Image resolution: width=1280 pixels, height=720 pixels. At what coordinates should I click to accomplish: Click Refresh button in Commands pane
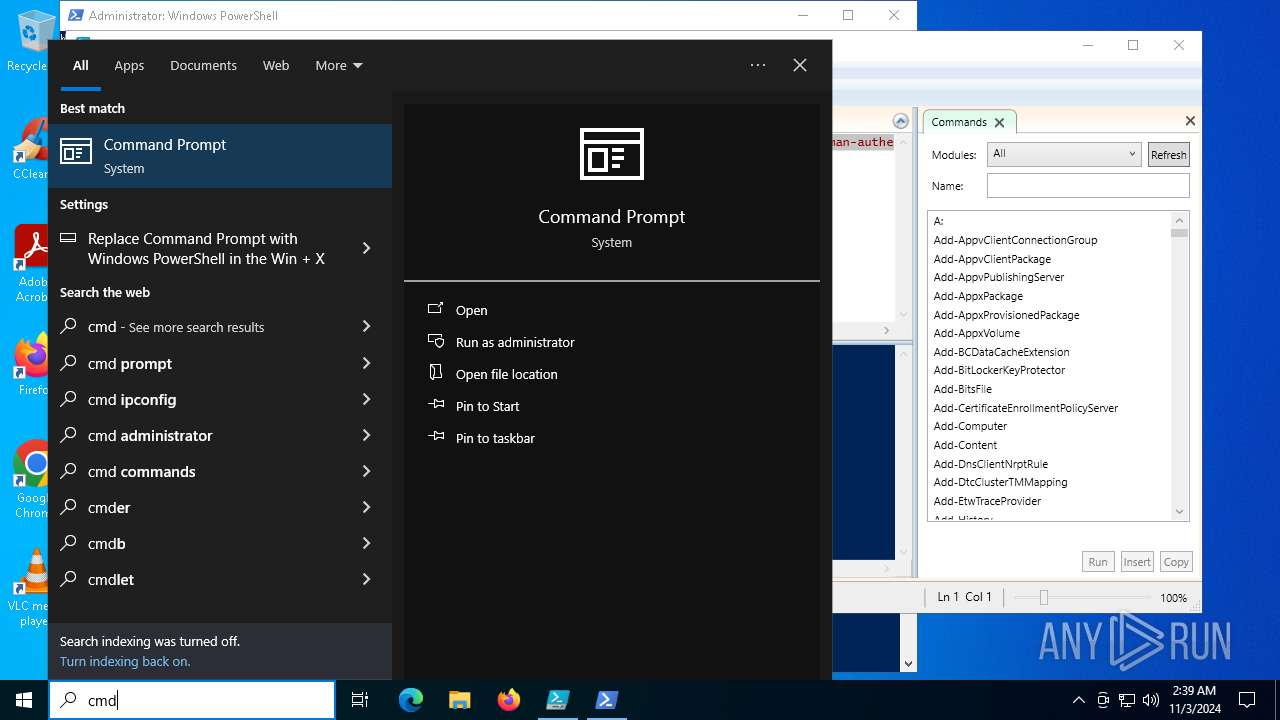[x=1168, y=154]
